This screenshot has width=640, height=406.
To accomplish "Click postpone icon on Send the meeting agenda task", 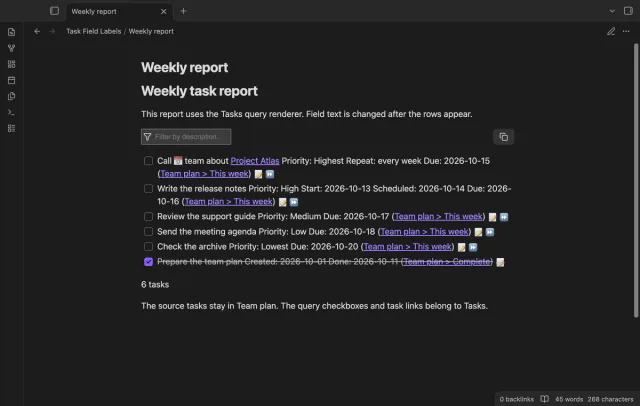I will coord(490,232).
